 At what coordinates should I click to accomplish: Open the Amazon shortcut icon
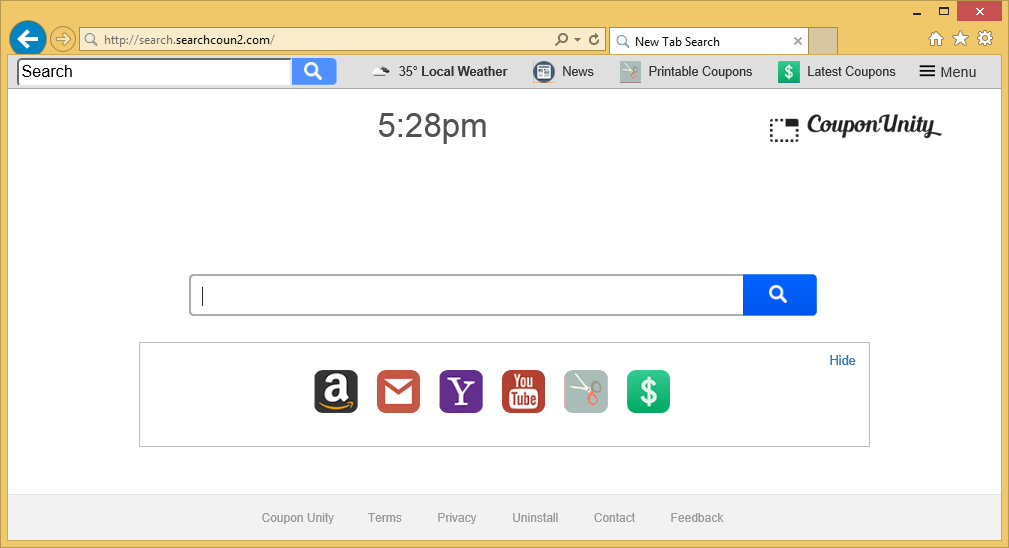coord(336,391)
